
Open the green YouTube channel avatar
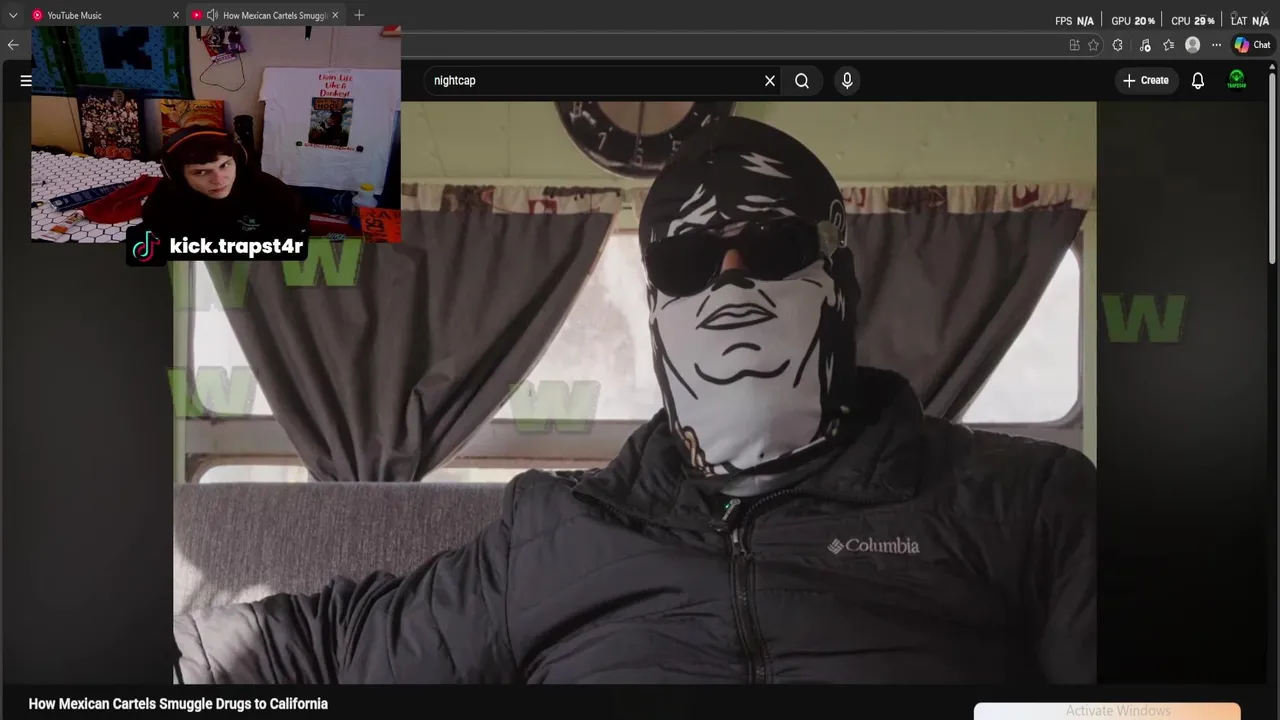pos(1237,81)
